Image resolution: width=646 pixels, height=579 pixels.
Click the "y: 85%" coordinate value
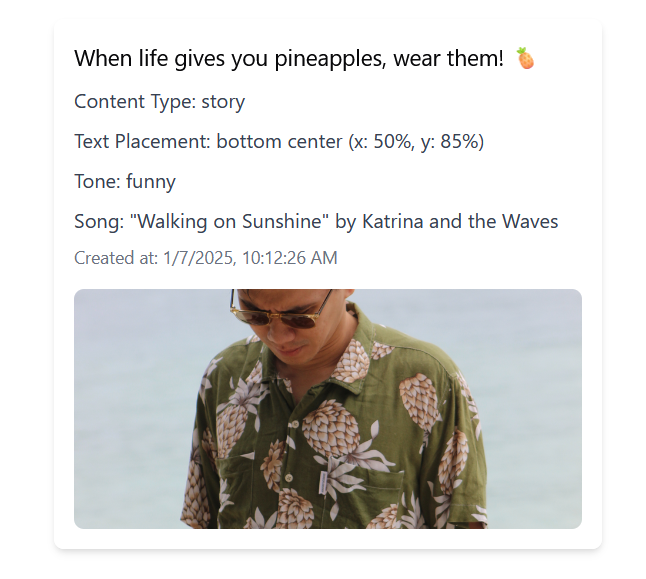pyautogui.click(x=450, y=141)
